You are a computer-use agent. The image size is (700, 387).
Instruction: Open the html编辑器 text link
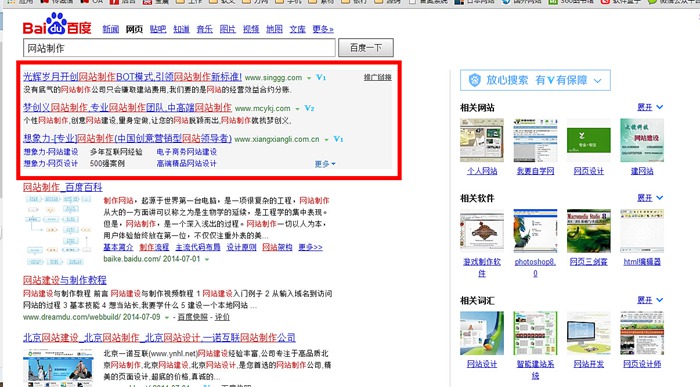642,262
